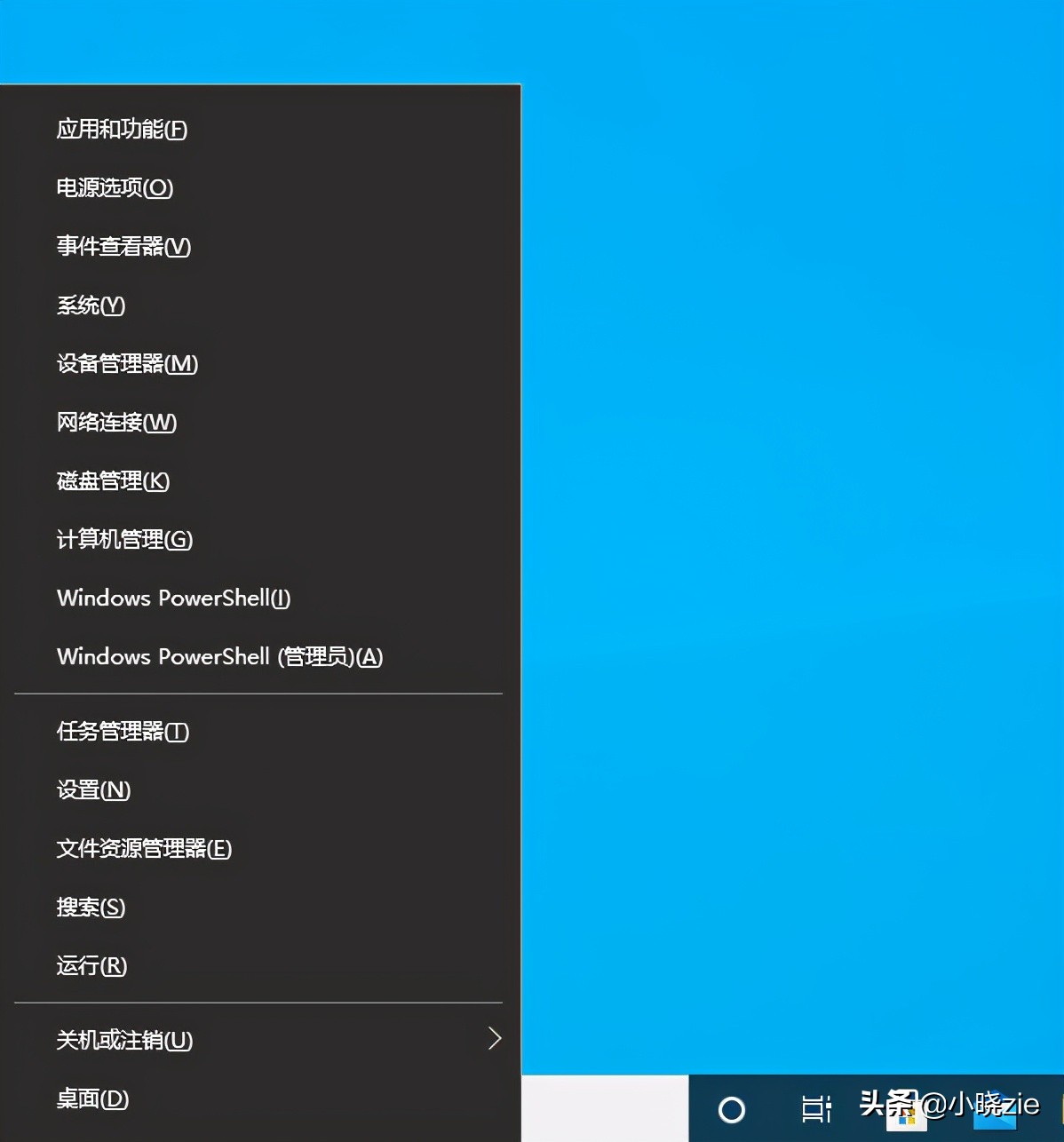Viewport: 1064px width, 1142px height.
Task: Open 事件查看器
Action: (x=123, y=247)
